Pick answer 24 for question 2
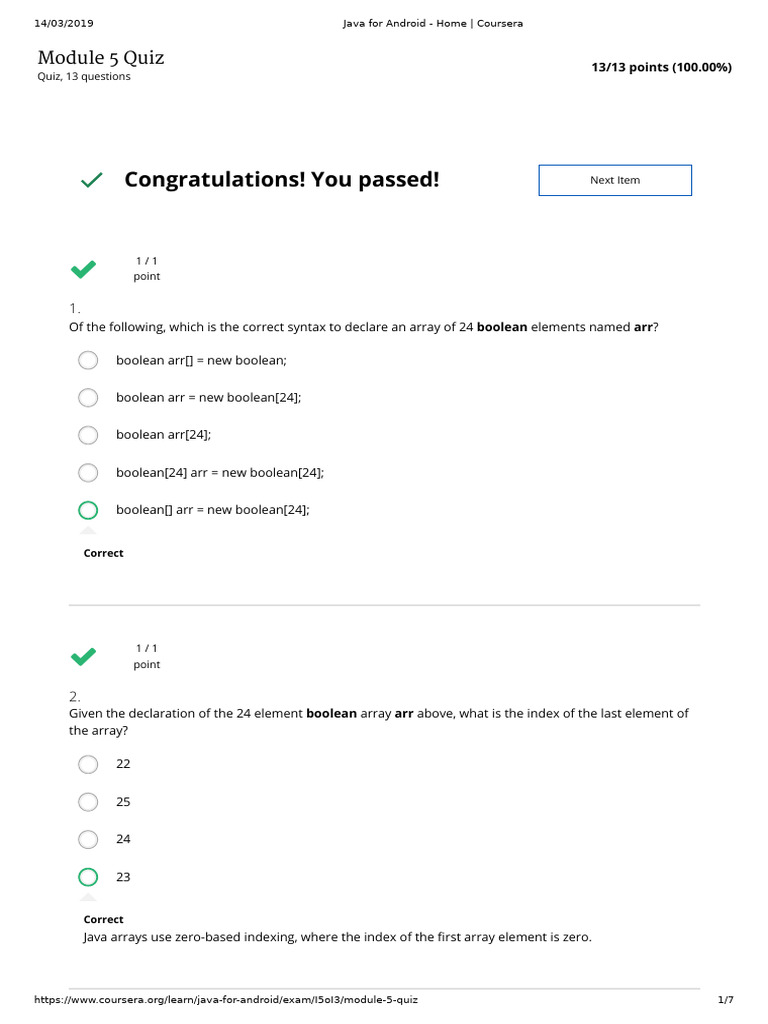768x1024 pixels. [x=88, y=839]
